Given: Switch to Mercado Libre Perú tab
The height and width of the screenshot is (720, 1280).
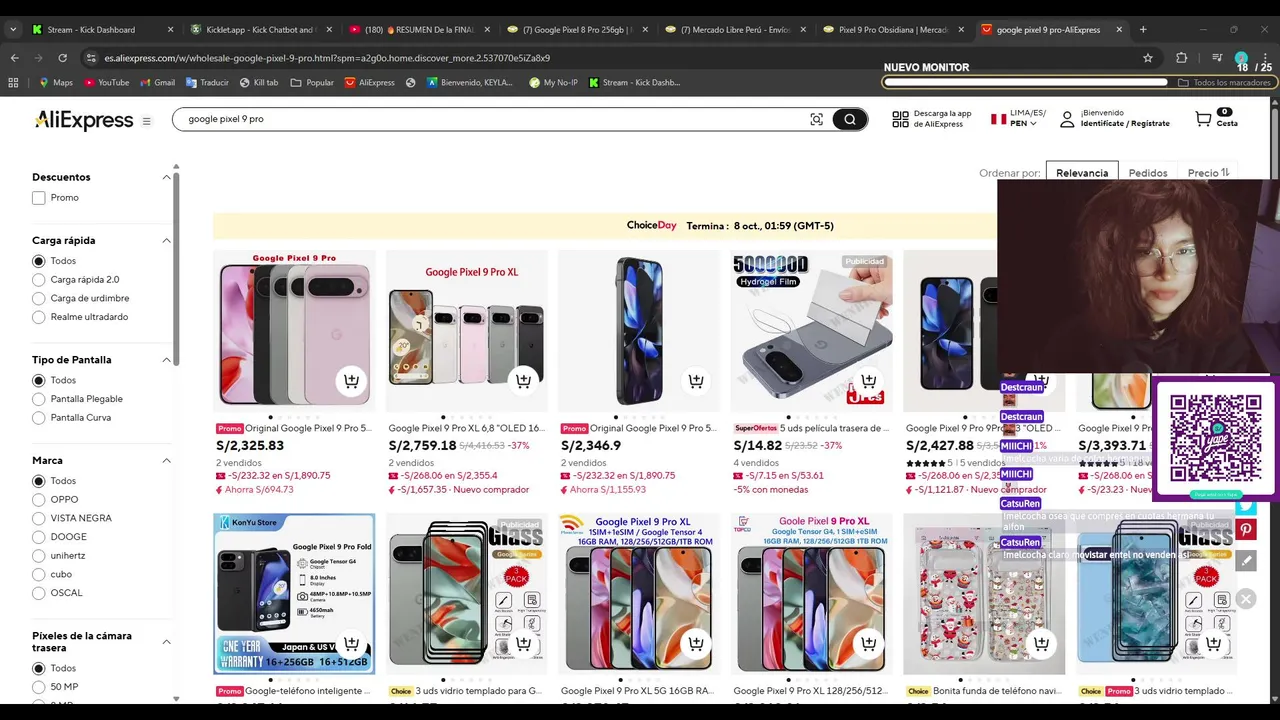Looking at the screenshot, I should click(x=737, y=30).
